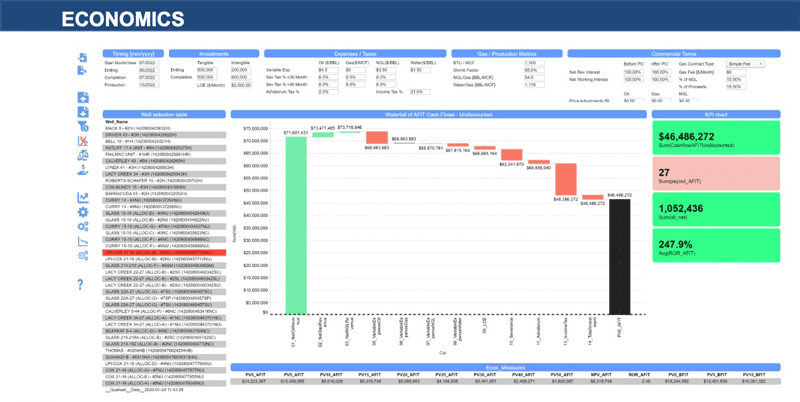The image size is (800, 402).
Task: Select well MACK 8 - #2H in table
Action: (150, 129)
